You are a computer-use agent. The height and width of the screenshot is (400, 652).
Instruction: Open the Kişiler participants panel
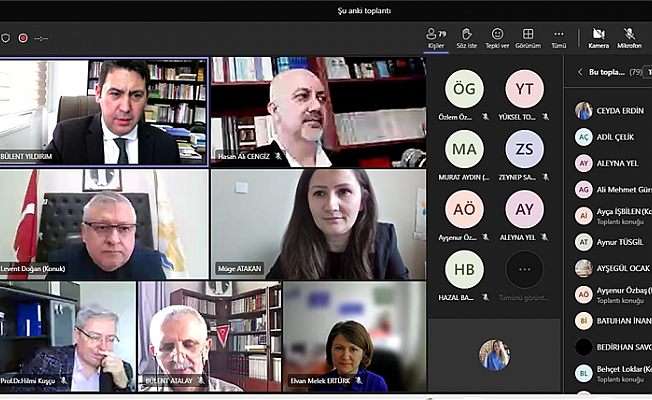[436, 37]
